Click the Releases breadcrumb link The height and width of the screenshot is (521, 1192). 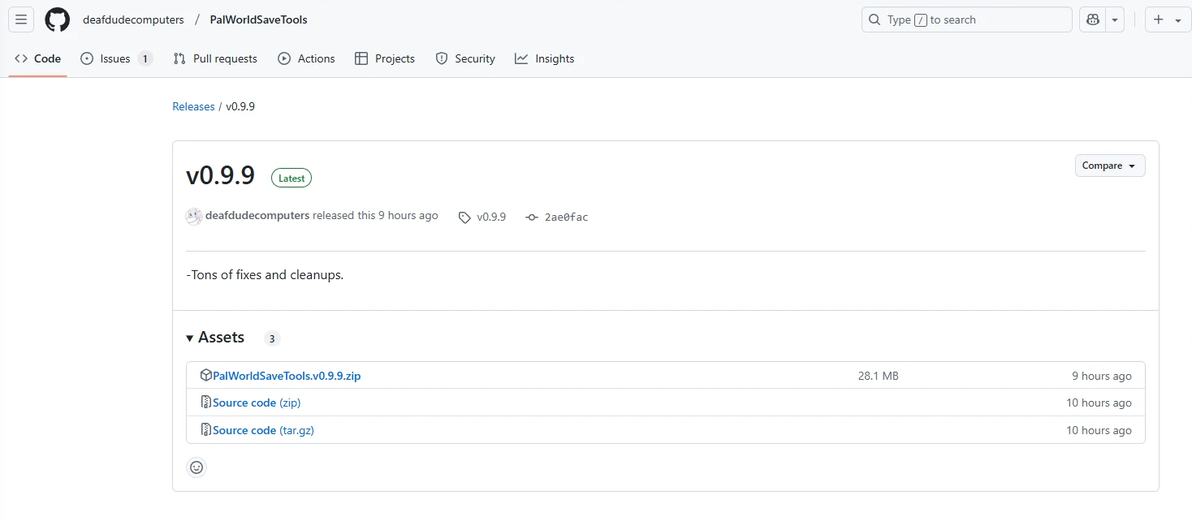(193, 106)
